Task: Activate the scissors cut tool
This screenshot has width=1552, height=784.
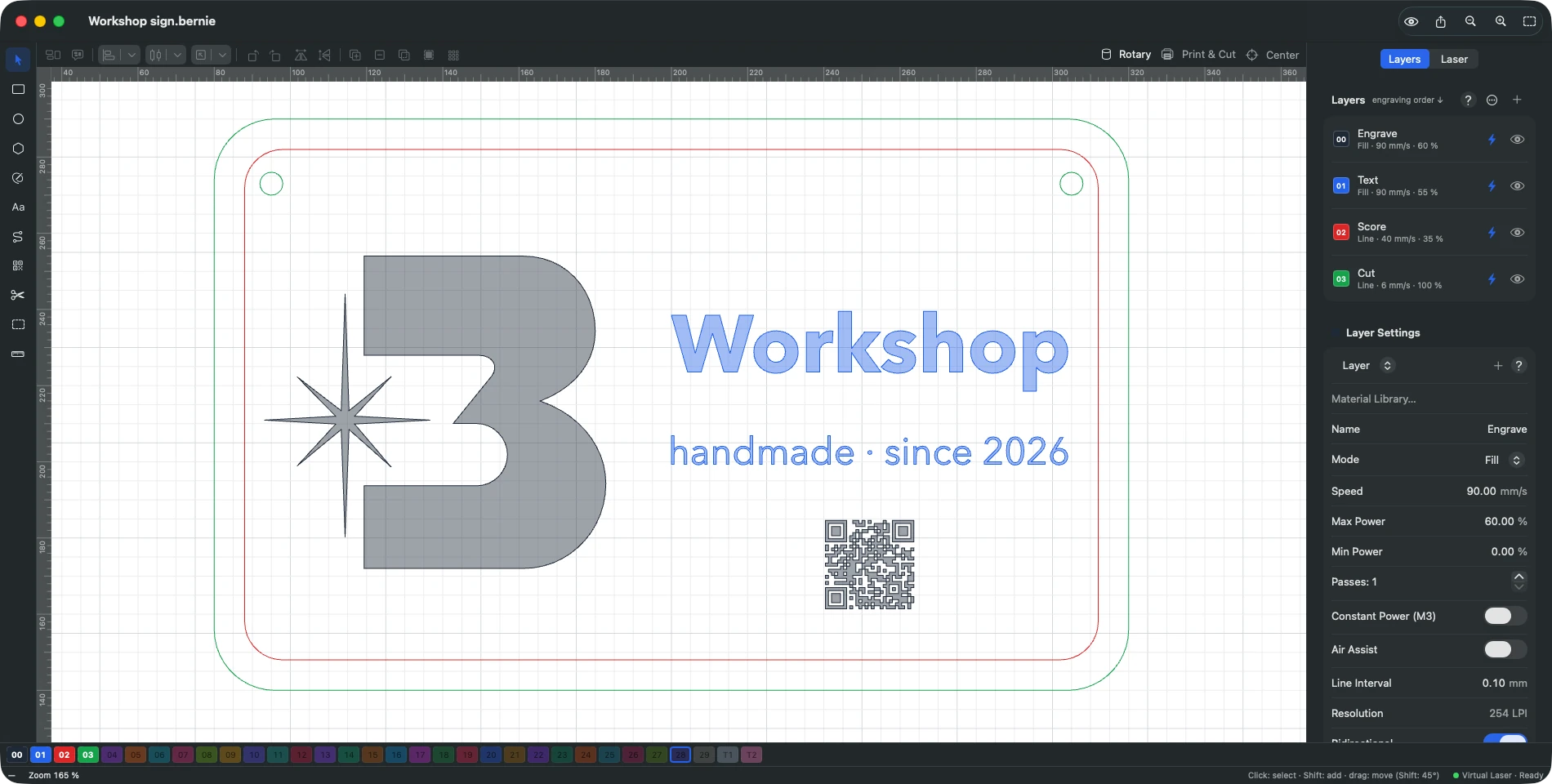Action: [18, 295]
